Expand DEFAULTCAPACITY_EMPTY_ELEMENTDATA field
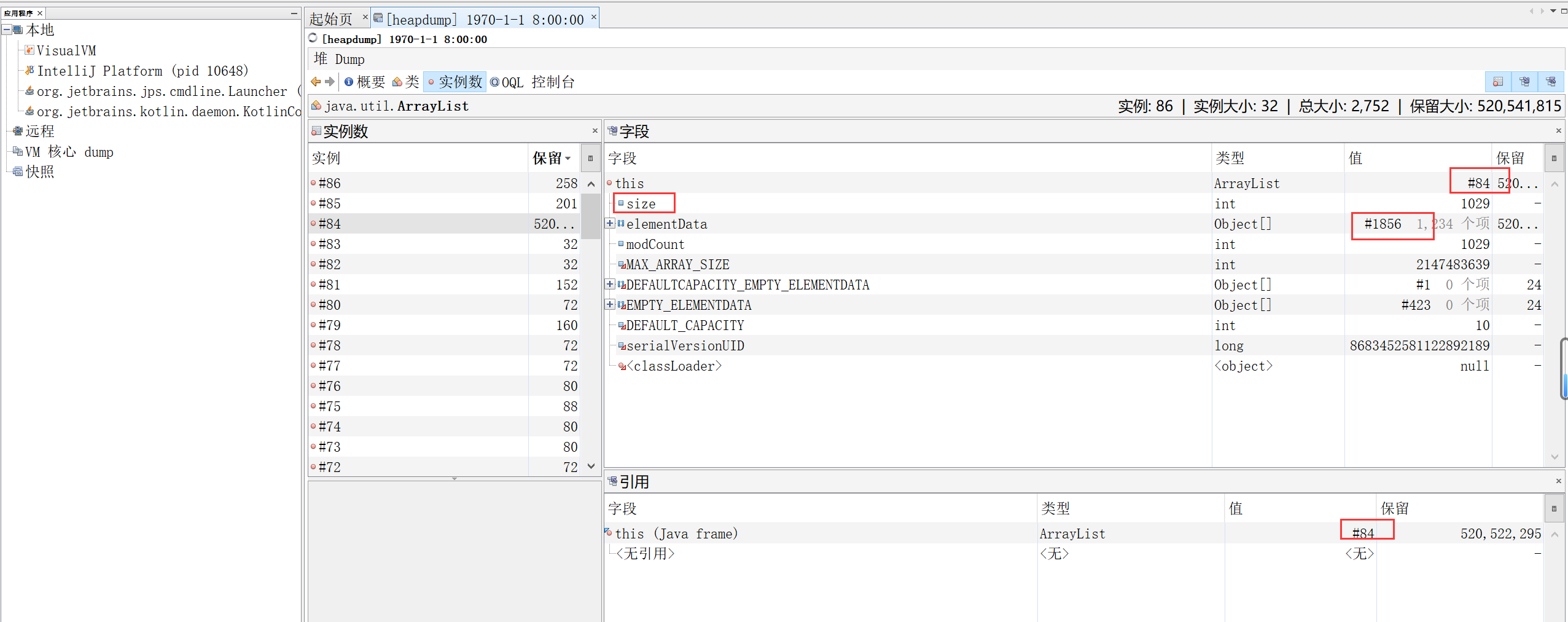1568x622 pixels. [x=610, y=284]
